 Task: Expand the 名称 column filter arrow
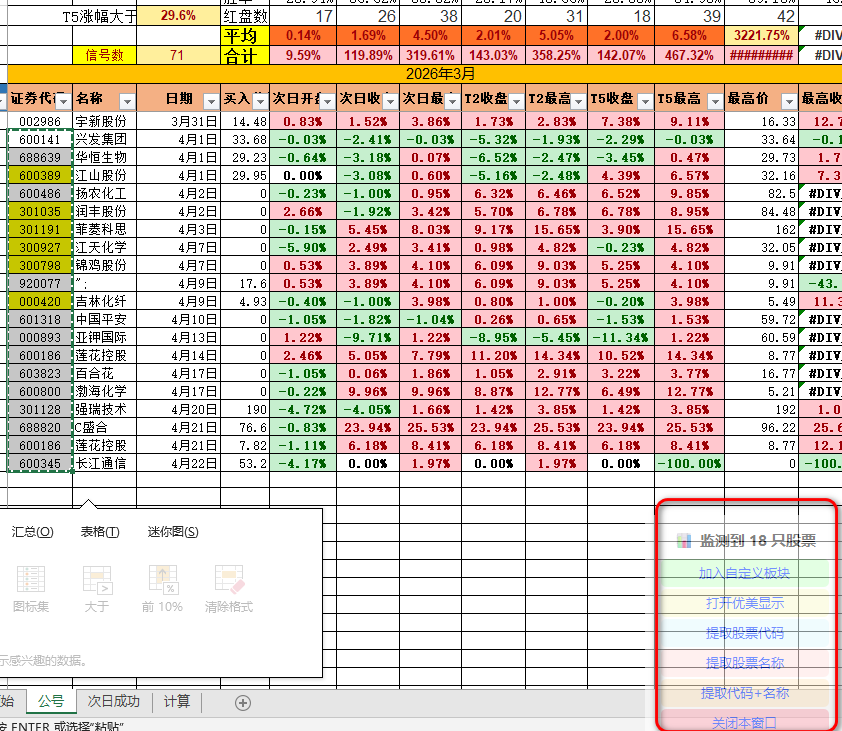tap(126, 100)
